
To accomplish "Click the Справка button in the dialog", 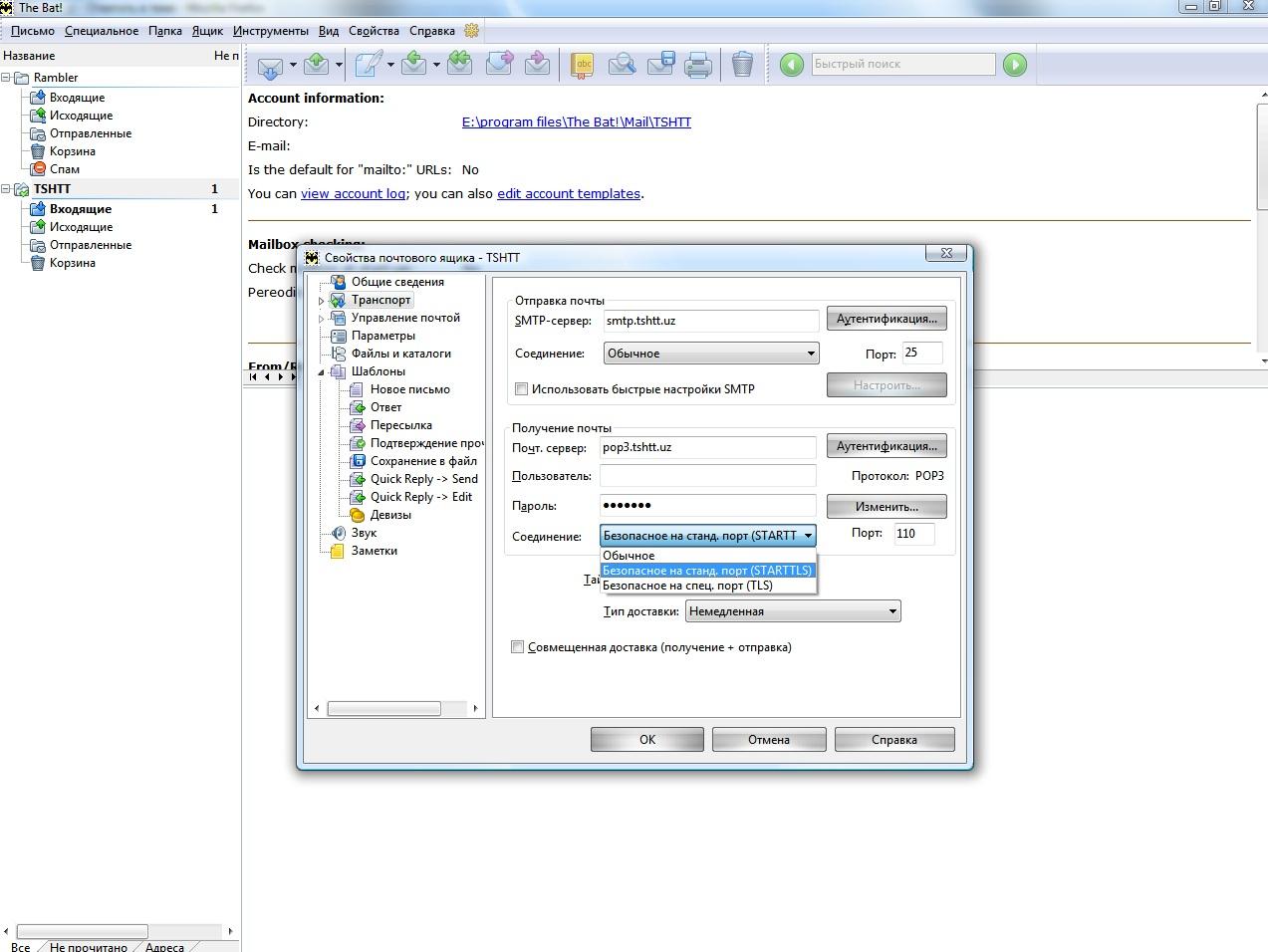I will click(x=894, y=740).
